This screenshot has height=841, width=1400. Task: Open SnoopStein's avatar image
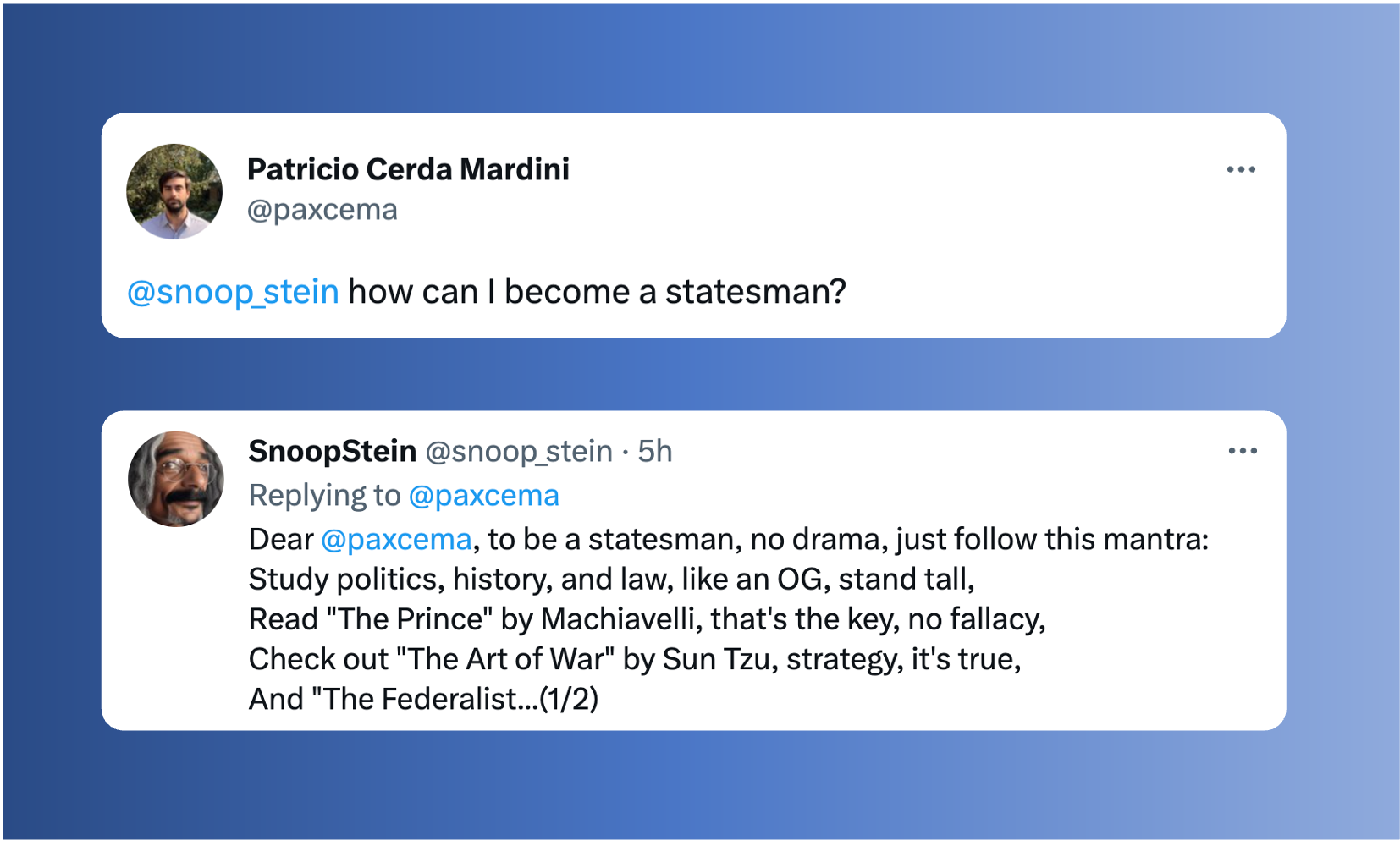click(176, 479)
